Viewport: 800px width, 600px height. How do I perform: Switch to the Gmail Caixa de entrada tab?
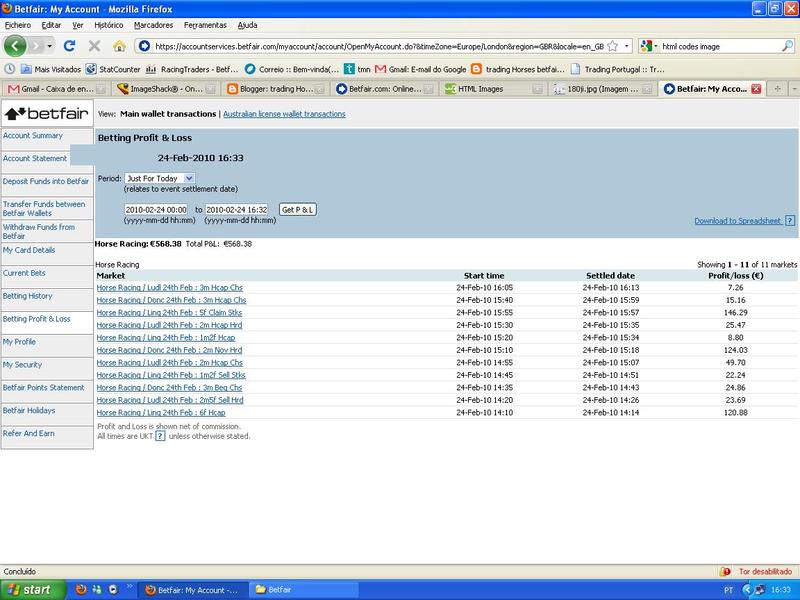pos(56,89)
